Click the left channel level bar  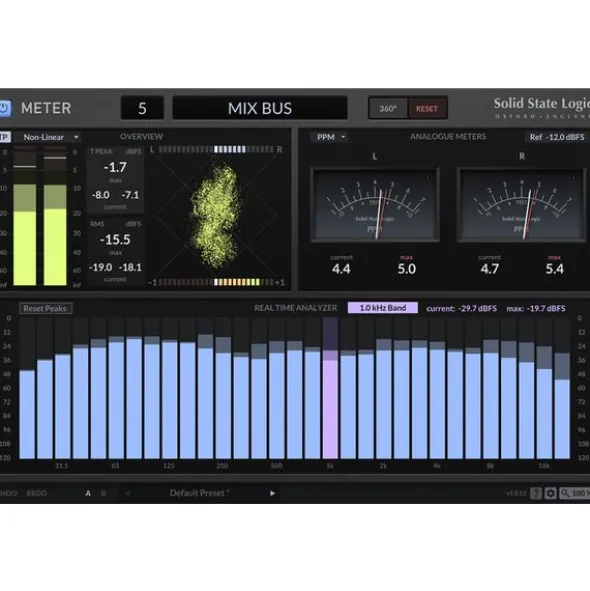tap(25, 217)
